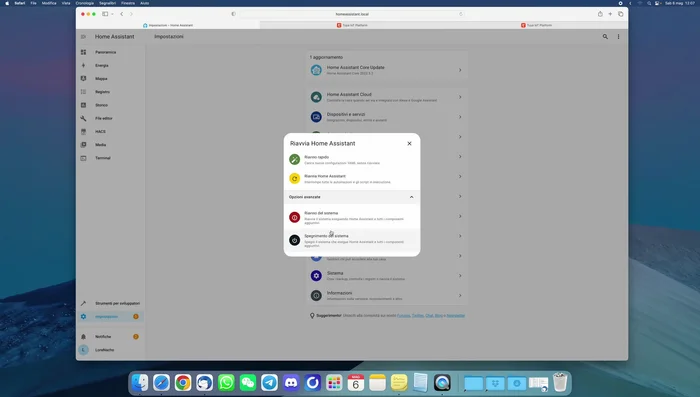
Task: Click the Forums community link
Action: tap(403, 316)
